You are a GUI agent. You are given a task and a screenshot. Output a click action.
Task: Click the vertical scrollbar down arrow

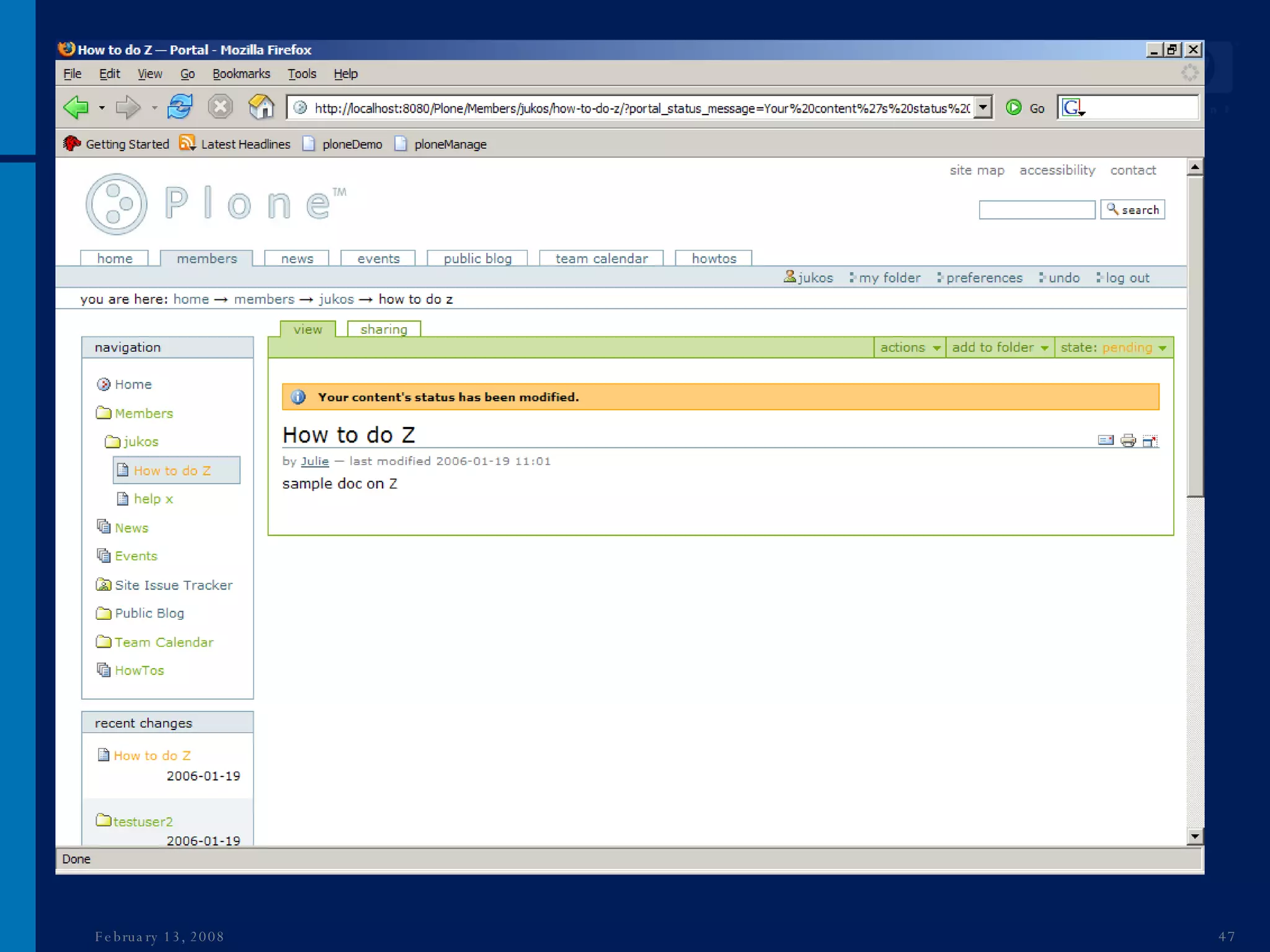tap(1194, 836)
